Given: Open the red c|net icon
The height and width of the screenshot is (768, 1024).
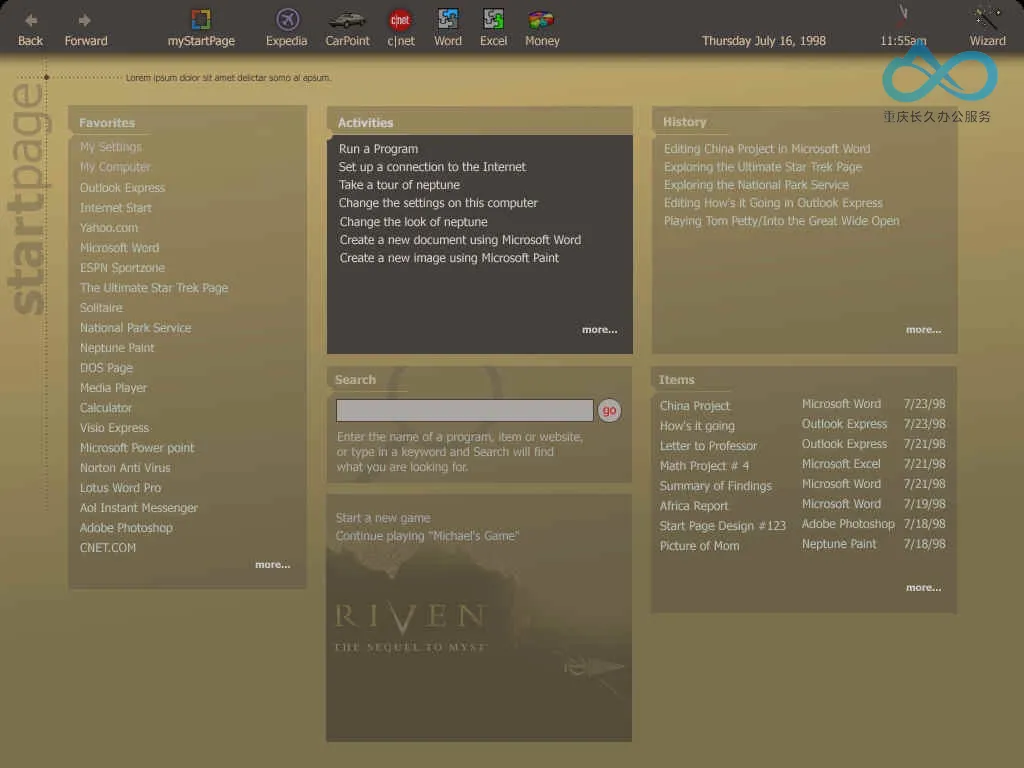Looking at the screenshot, I should [x=400, y=20].
